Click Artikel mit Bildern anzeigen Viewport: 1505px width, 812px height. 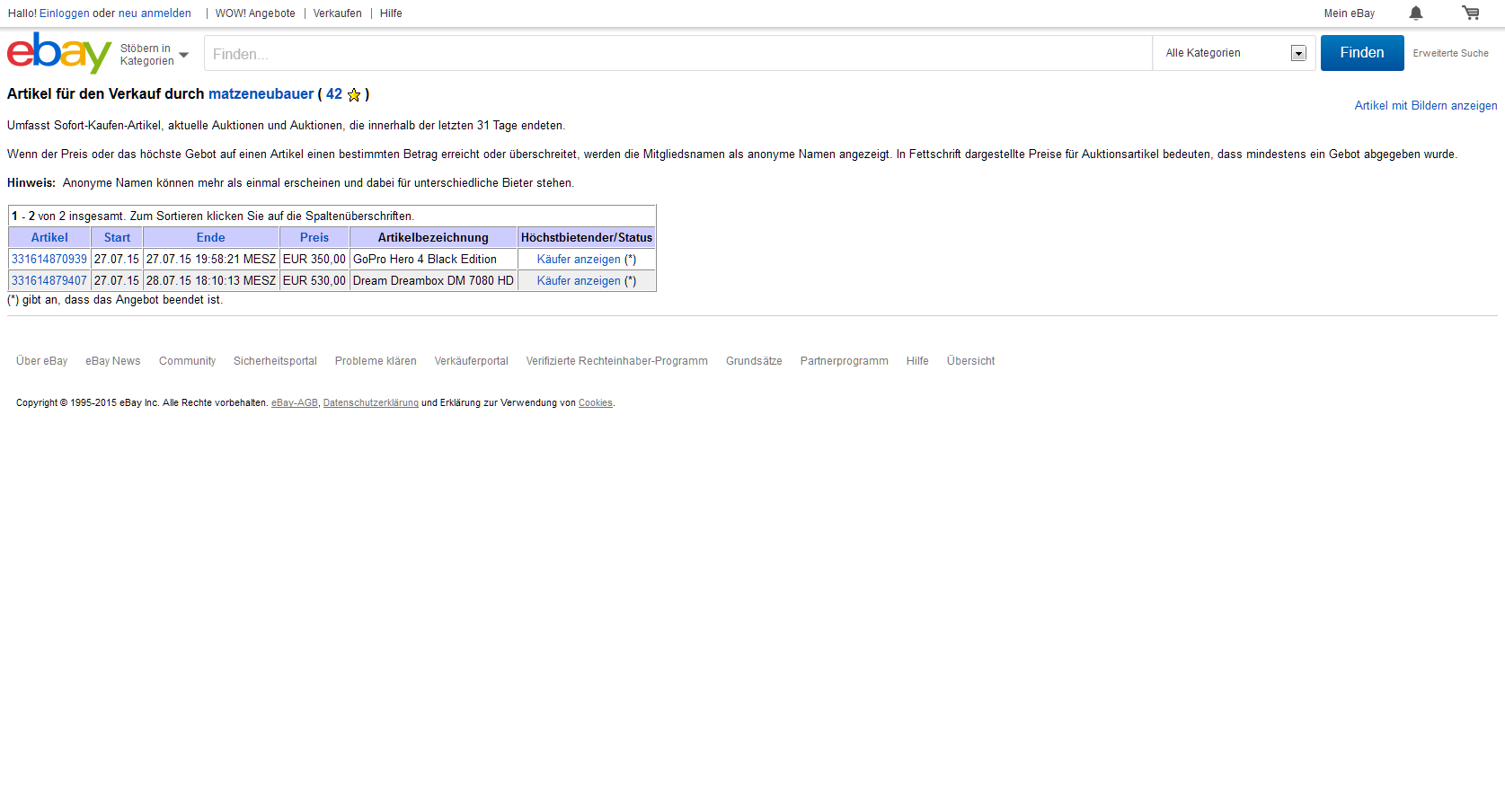click(x=1426, y=106)
